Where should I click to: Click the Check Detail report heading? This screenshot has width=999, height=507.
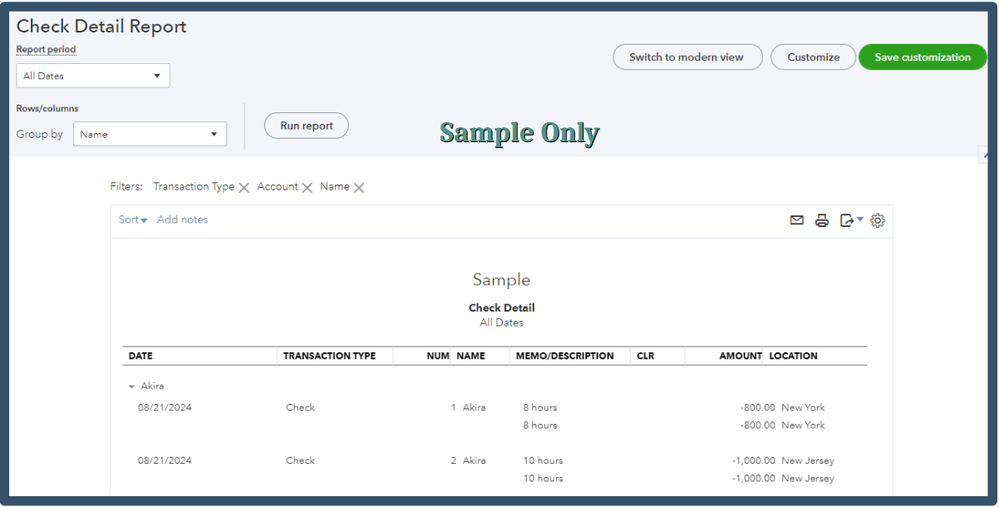tap(501, 308)
